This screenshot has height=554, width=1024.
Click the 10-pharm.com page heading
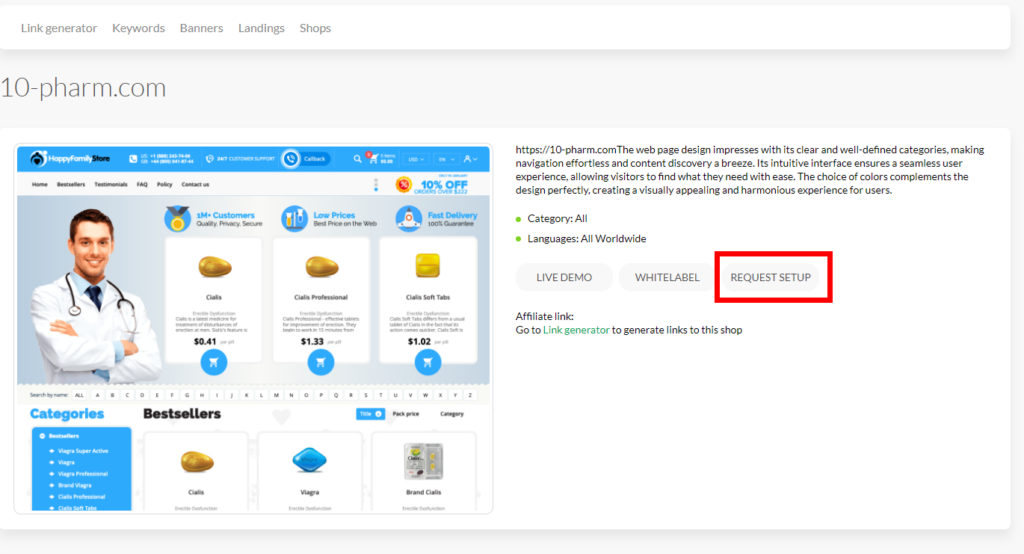click(x=83, y=88)
